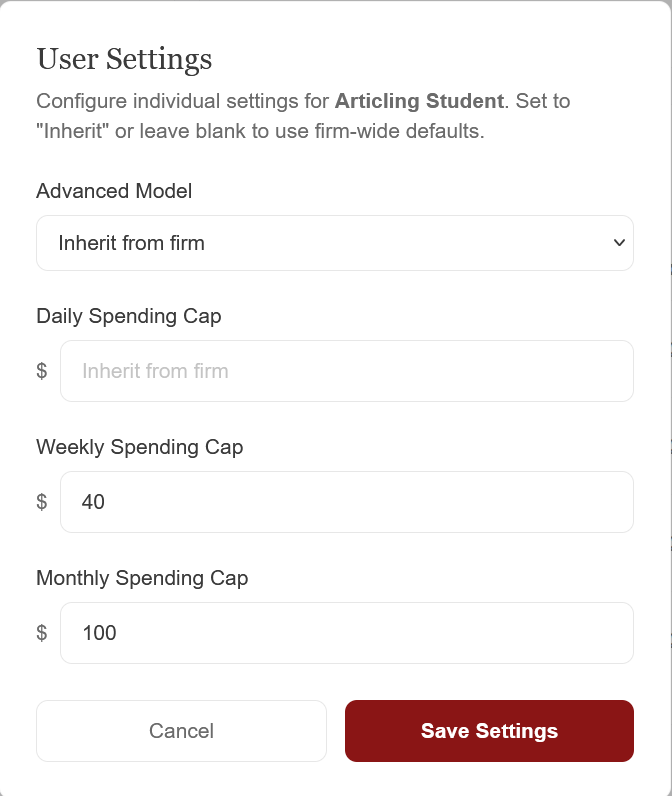The image size is (672, 796).
Task: Click the dollar sign beside the monthly cap
Action: 42,633
